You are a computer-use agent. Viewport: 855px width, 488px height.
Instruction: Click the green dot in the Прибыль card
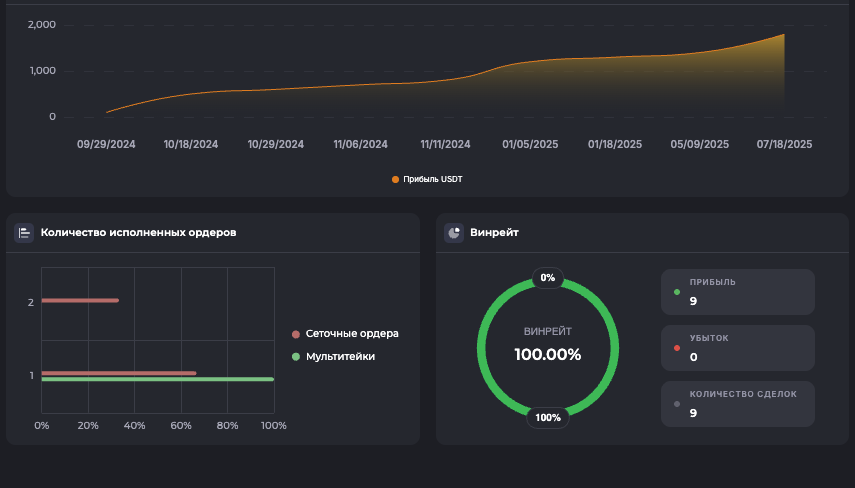tap(677, 293)
